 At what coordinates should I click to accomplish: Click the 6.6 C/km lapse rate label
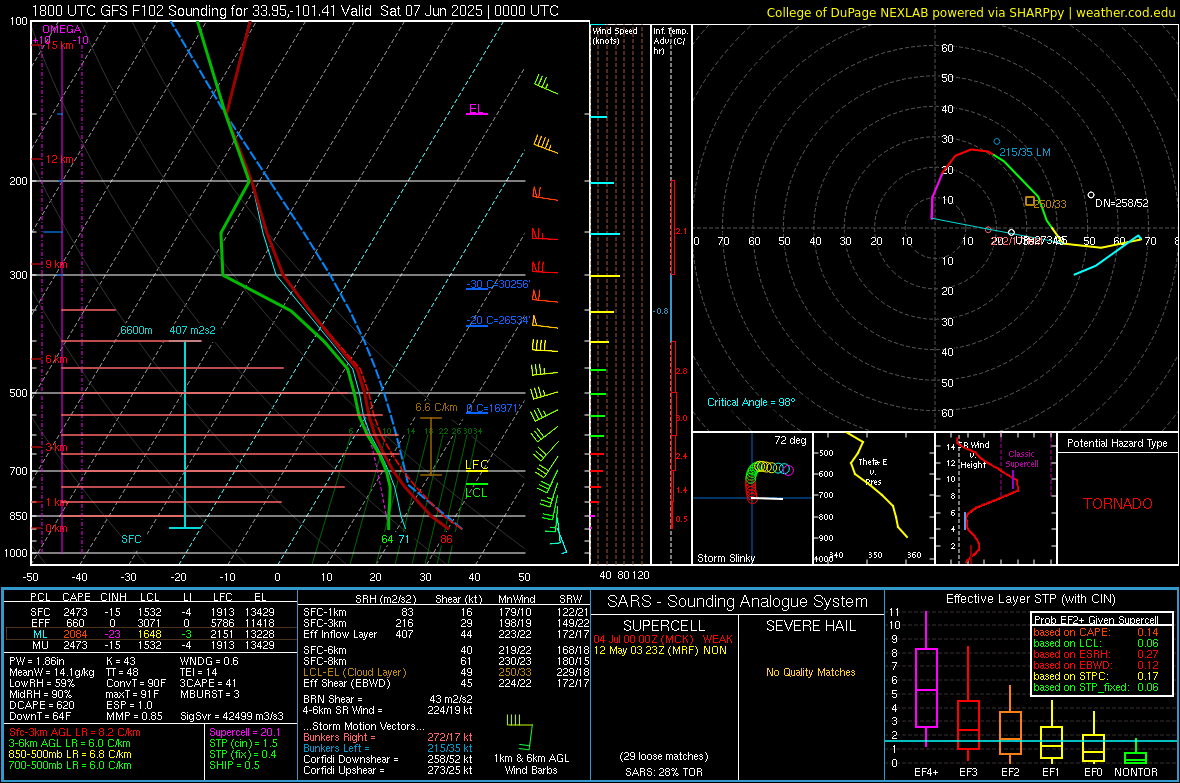(436, 407)
